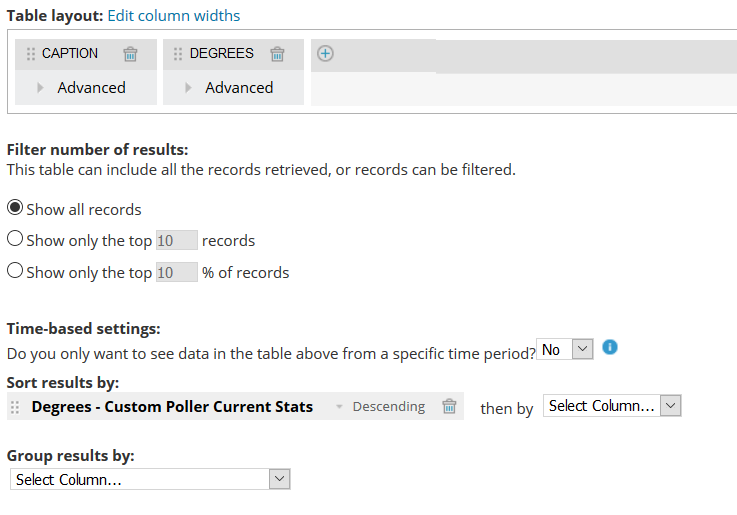Open the specific time period No dropdown
Viewport: 737px width, 515px height.
[x=566, y=349]
